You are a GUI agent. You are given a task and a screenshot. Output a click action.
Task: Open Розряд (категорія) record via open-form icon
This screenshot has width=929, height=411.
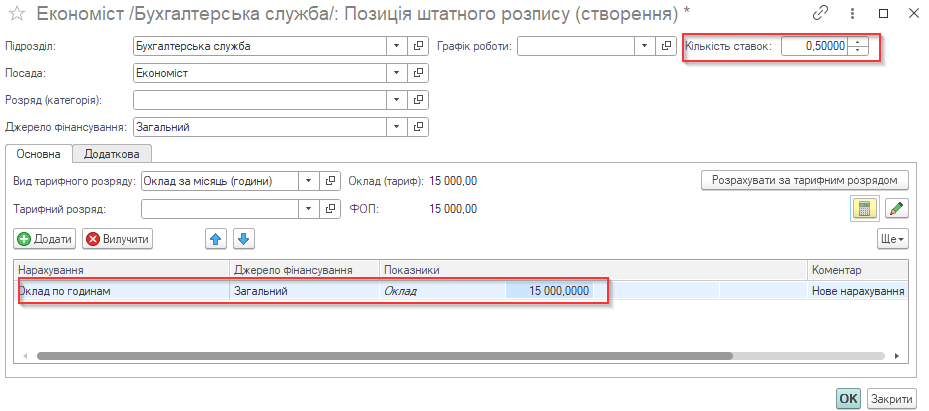[418, 100]
